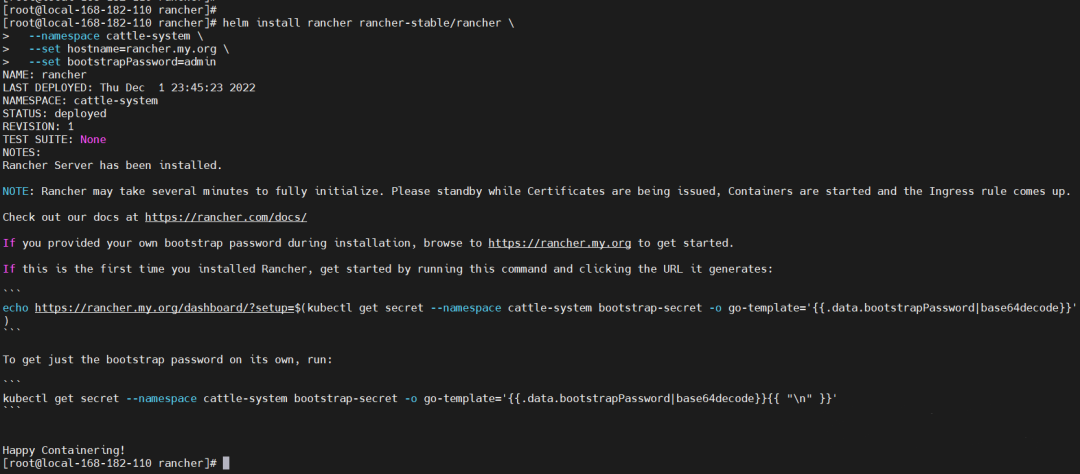This screenshot has height=474, width=1080.
Task: Click the 'NOTES:' line
Action: (21, 152)
